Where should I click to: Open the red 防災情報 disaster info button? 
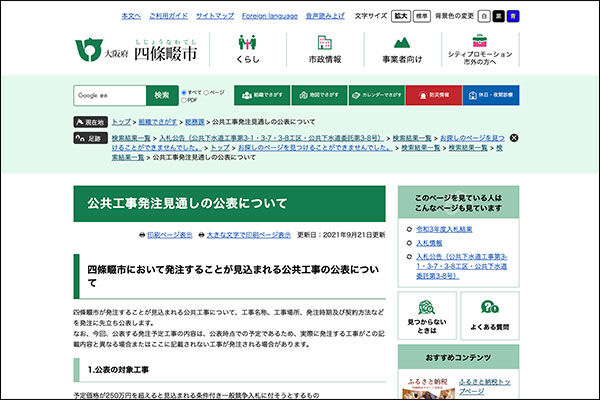click(434, 95)
